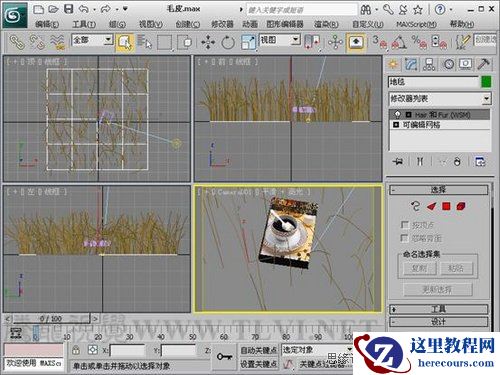Open the reference coordinate system dropdown 视图

(279, 40)
